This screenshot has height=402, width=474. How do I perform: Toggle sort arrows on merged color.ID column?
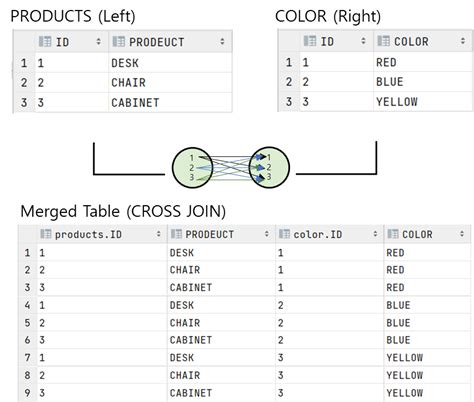[x=375, y=234]
